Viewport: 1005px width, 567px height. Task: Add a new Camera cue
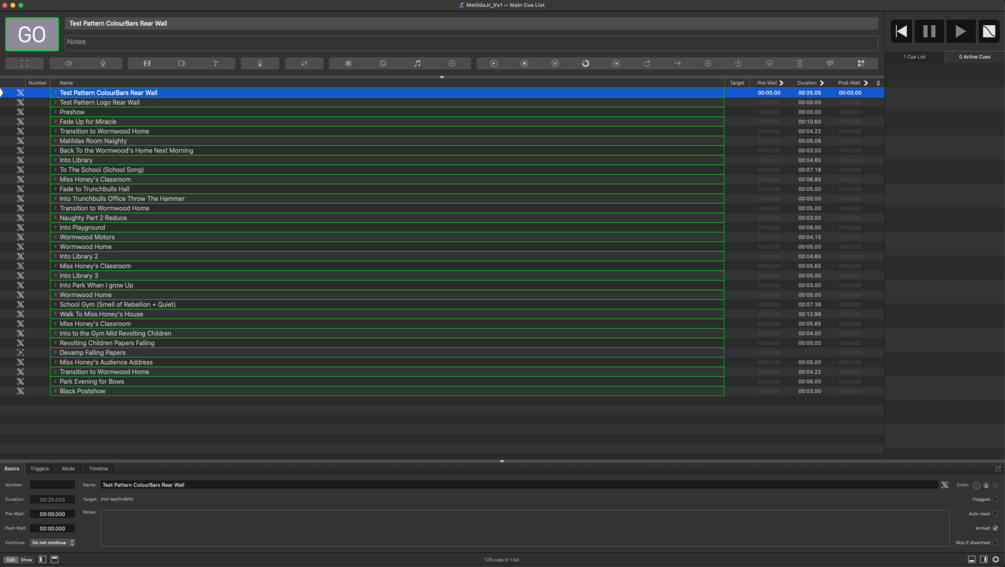point(181,63)
